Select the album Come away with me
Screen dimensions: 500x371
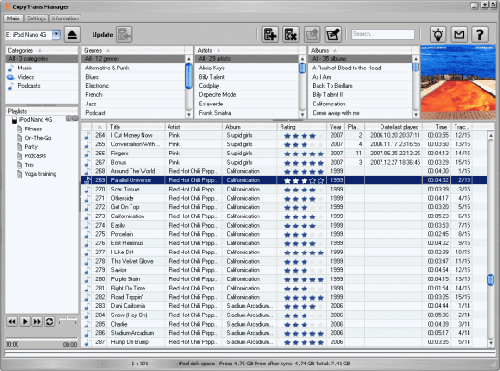click(360, 113)
